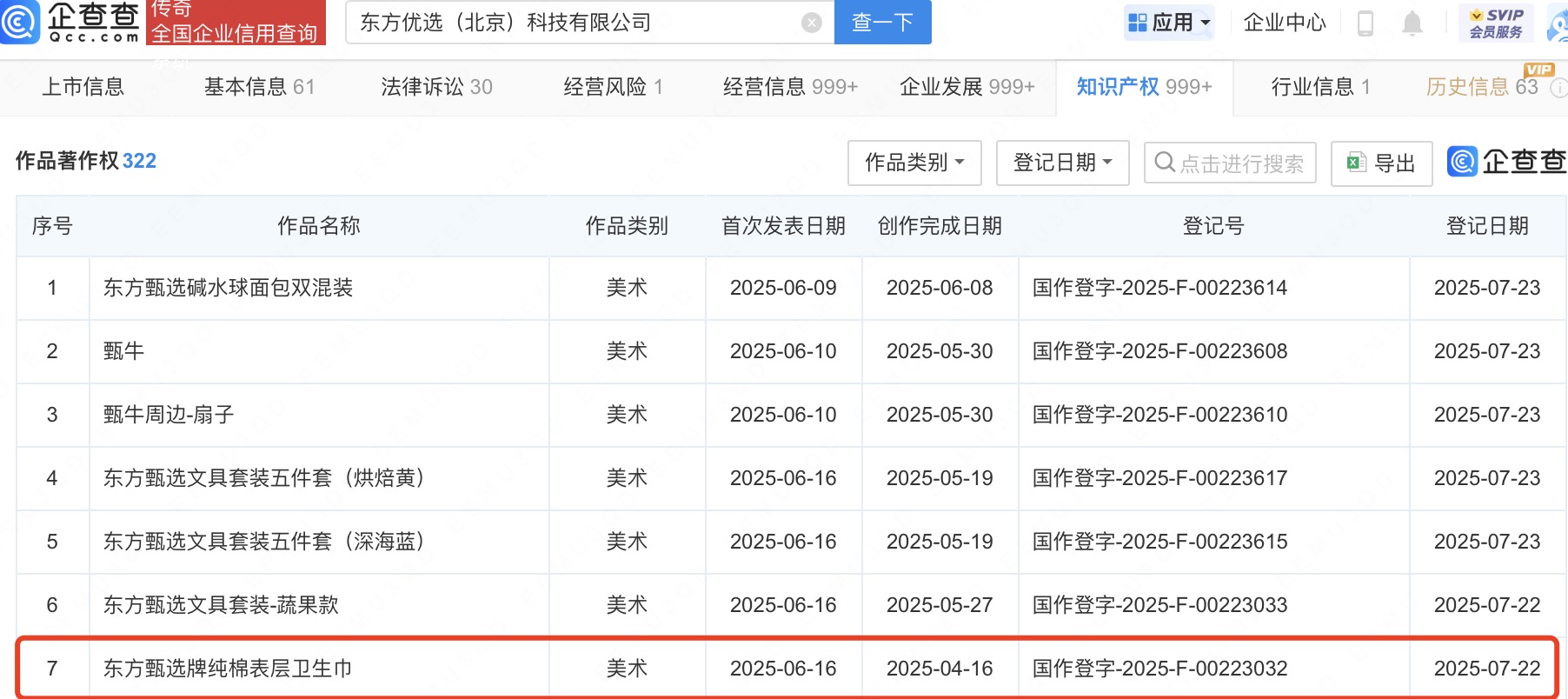Switch to the 经营信息 tab
Viewport: 1568px width, 699px height.
[789, 87]
